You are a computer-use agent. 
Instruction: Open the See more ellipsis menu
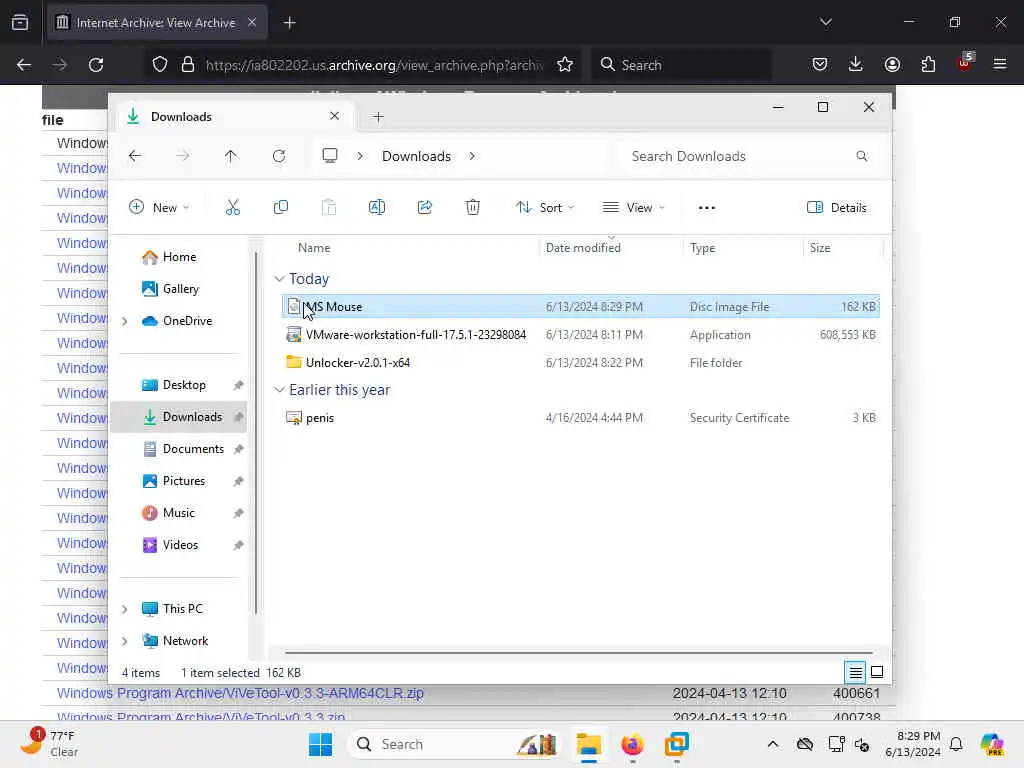click(707, 208)
